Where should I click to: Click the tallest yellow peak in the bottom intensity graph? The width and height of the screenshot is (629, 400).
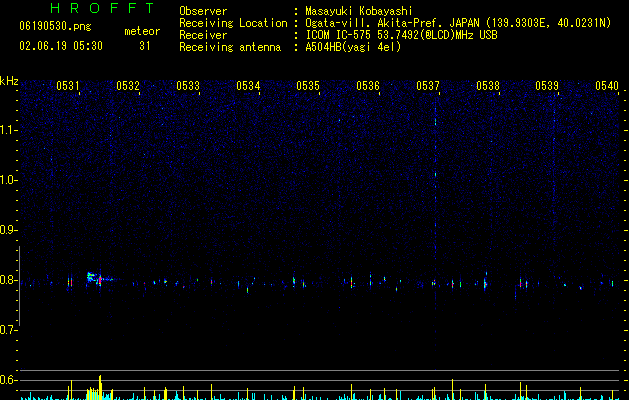coord(100,388)
